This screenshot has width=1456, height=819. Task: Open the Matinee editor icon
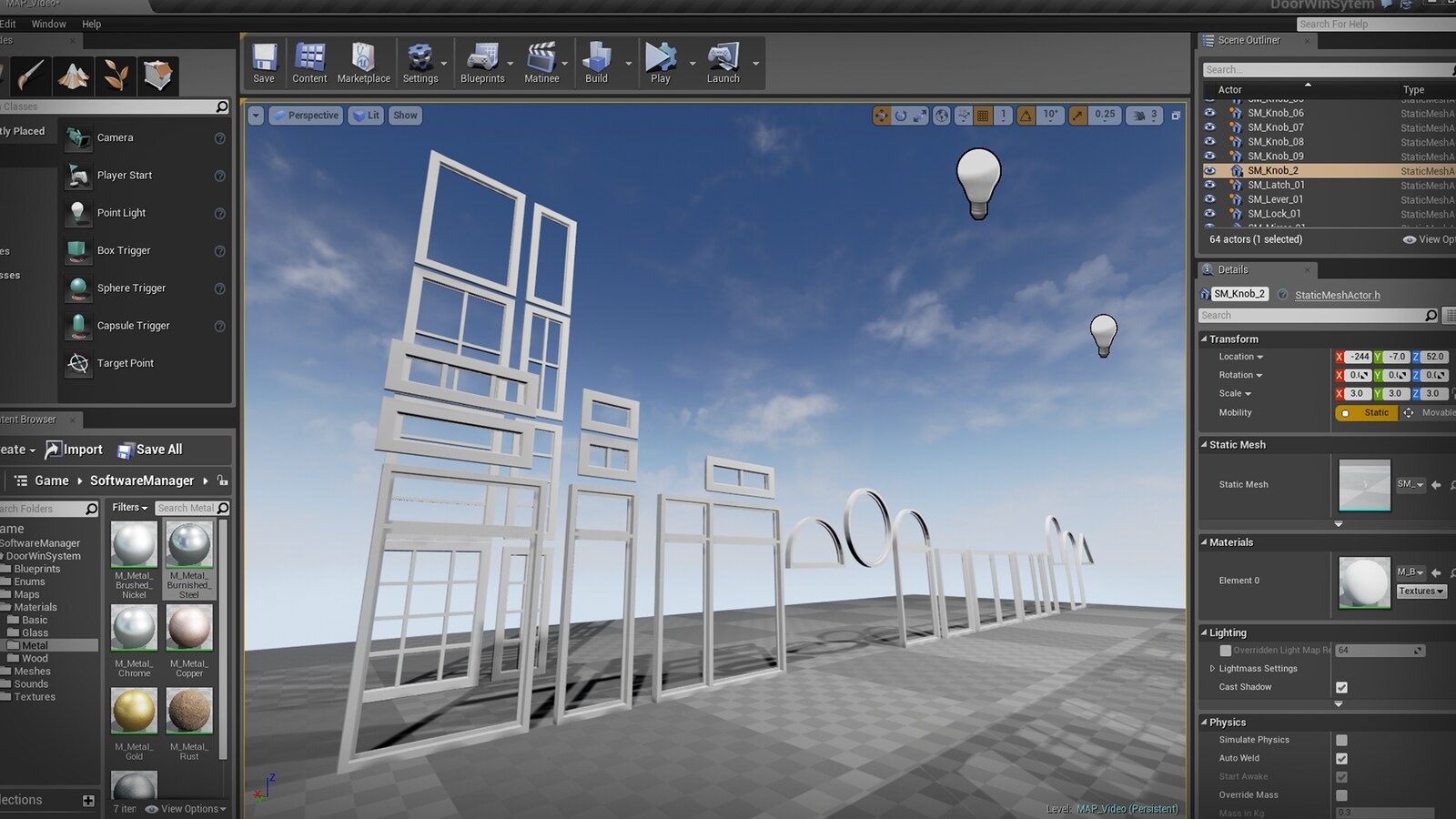[542, 59]
